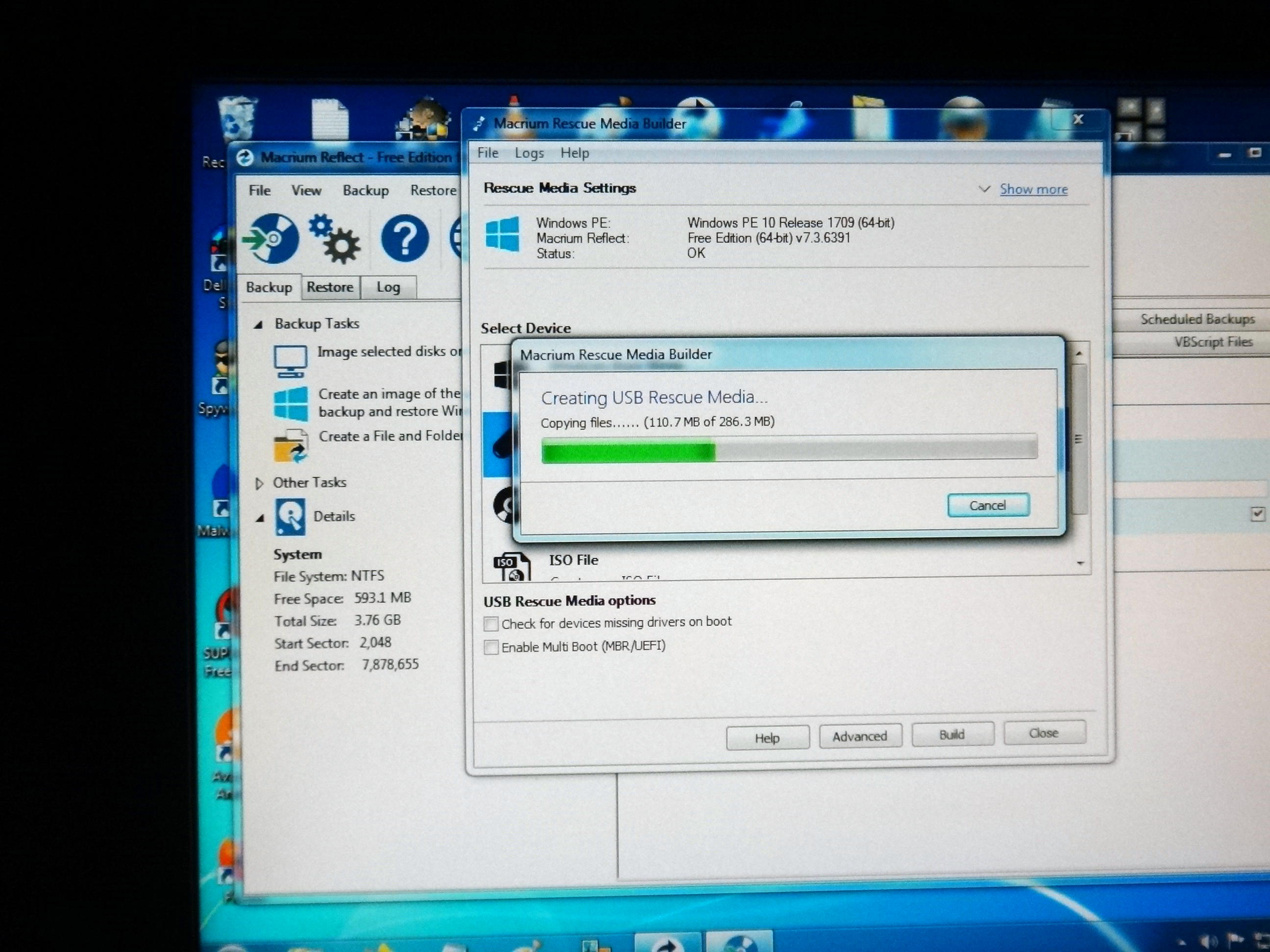Screen dimensions: 1270x952
Task: Open the Help menu in Rescue Media Builder
Action: [575, 153]
